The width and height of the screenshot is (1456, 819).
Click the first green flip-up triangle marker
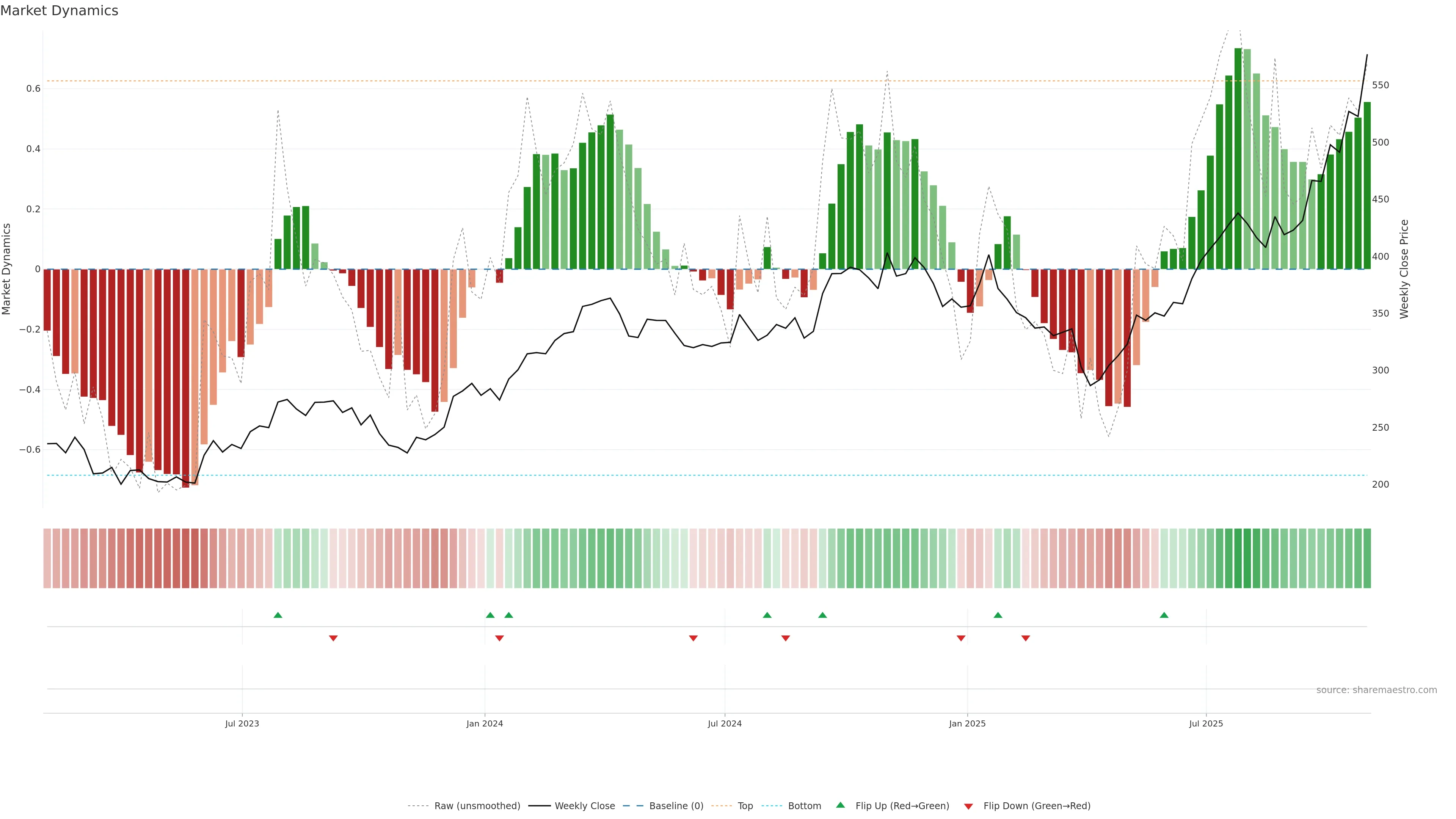click(278, 615)
